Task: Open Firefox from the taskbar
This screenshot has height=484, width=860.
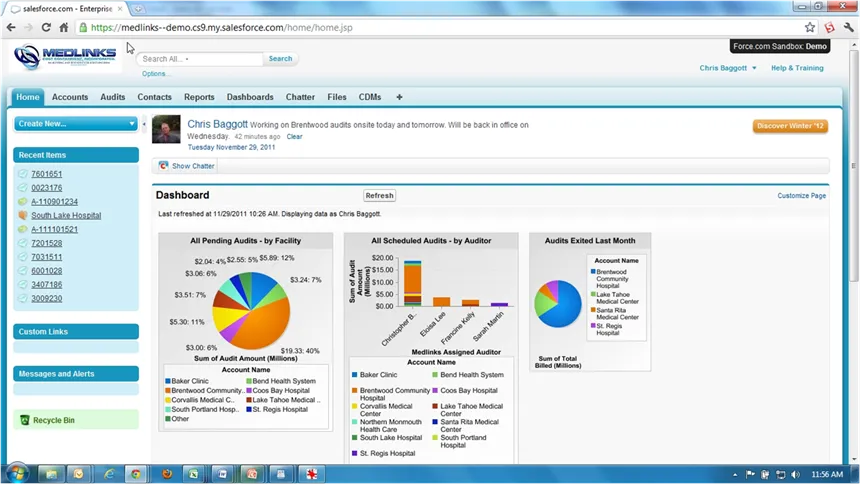Action: click(x=167, y=474)
